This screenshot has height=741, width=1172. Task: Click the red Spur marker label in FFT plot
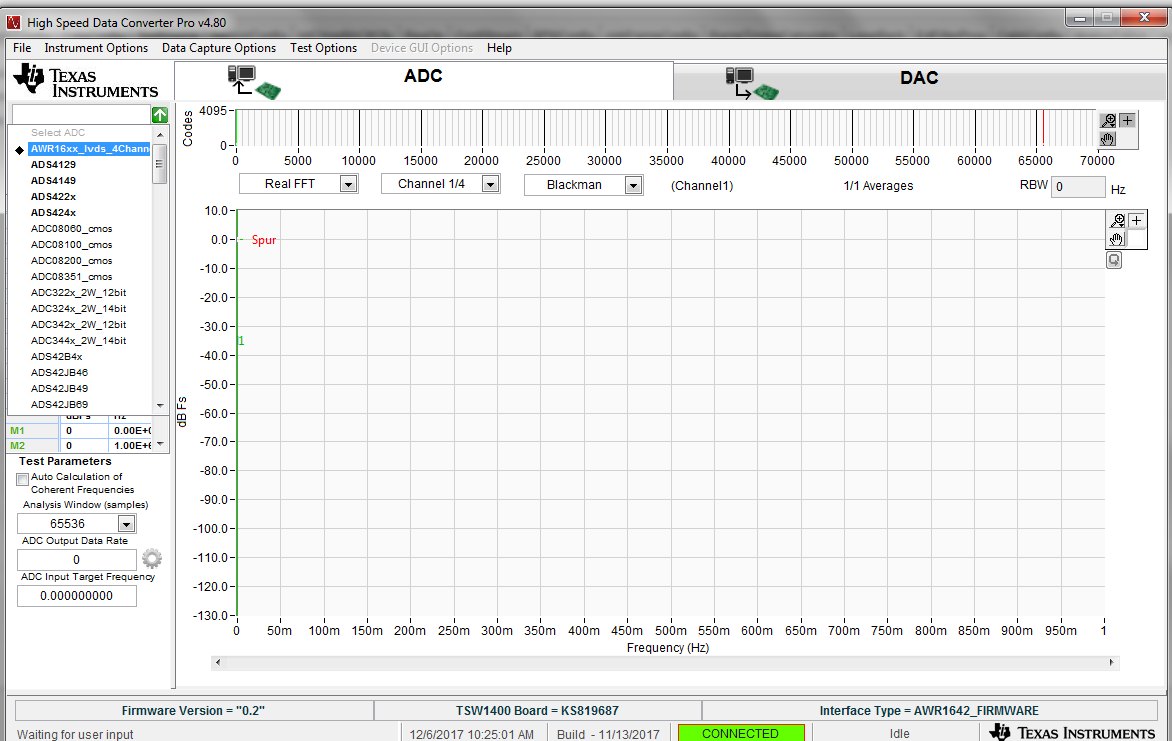pos(264,240)
